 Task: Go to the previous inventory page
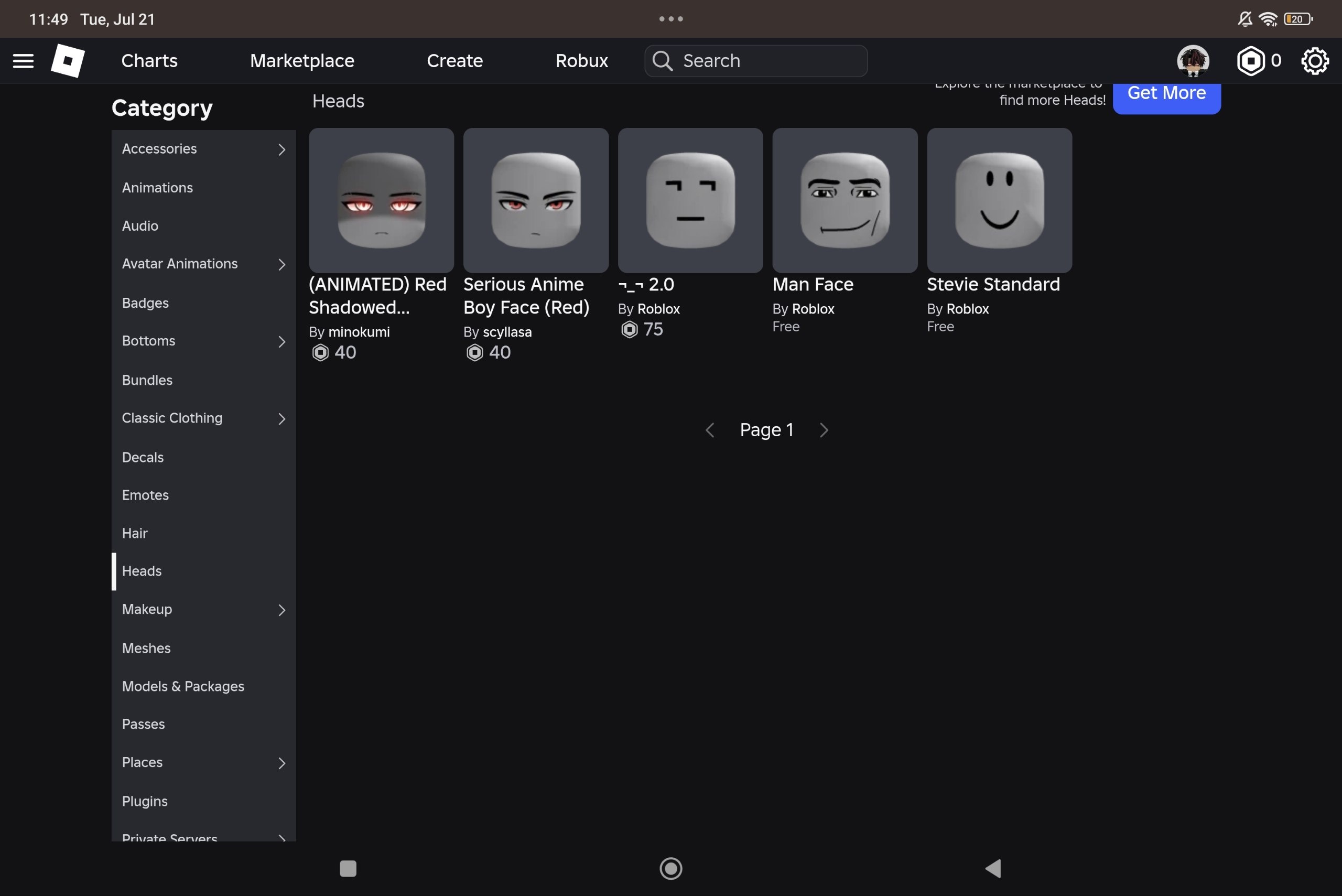[x=710, y=430]
